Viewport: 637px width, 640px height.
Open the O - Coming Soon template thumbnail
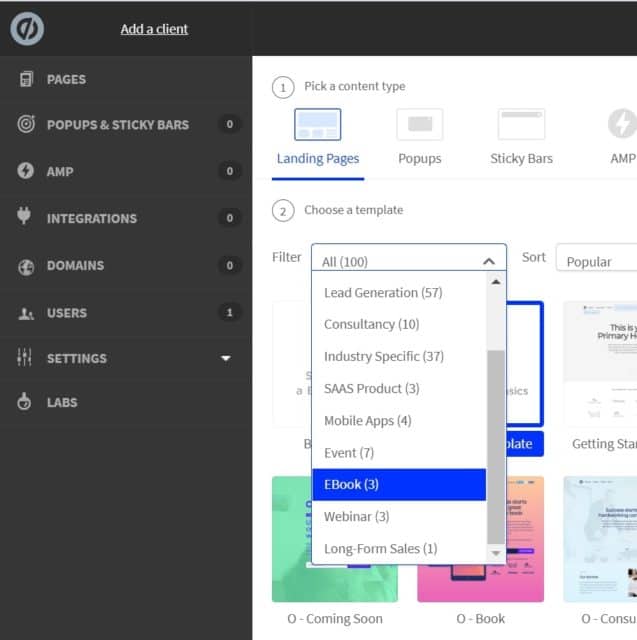pyautogui.click(x=335, y=539)
